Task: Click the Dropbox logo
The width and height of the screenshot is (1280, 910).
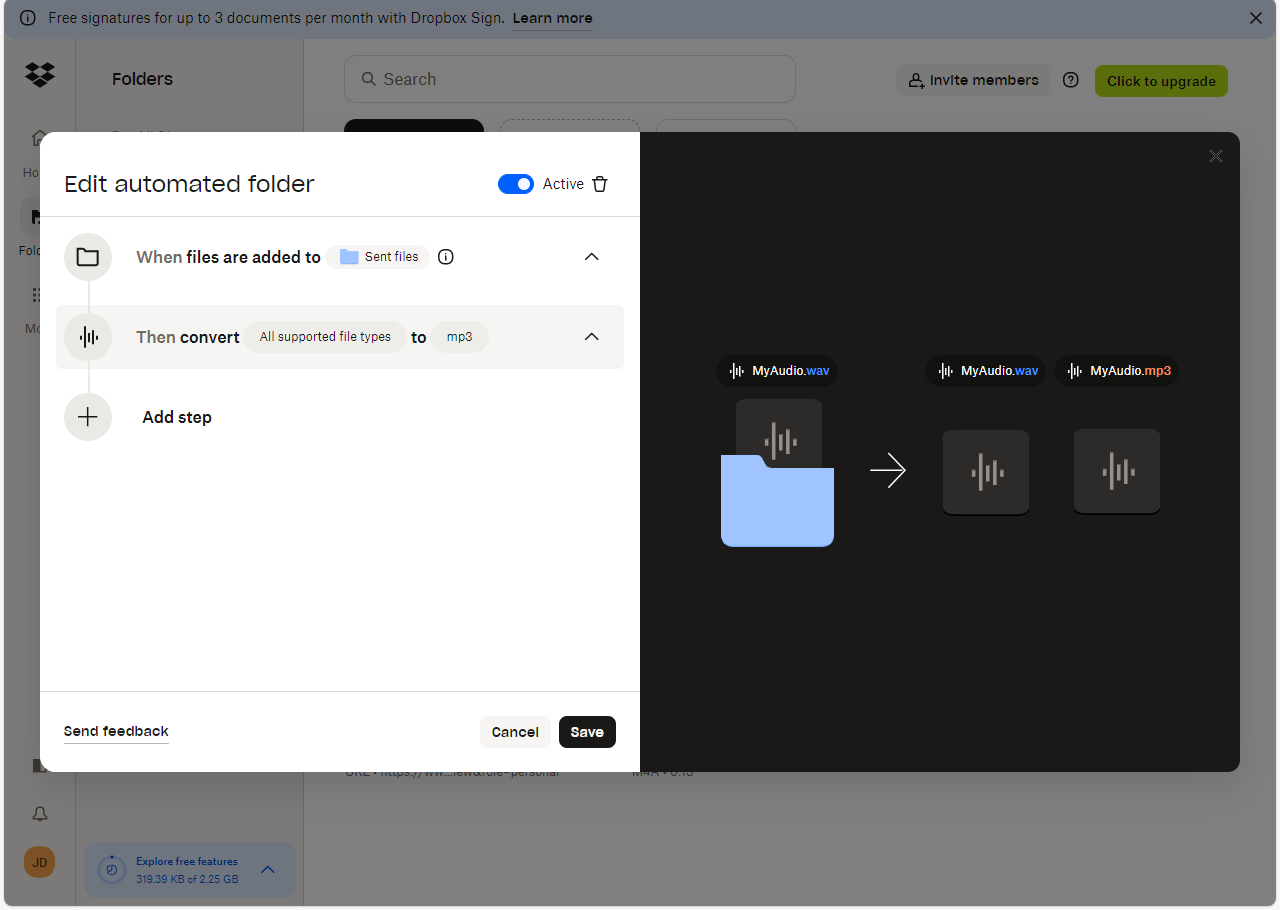Action: click(x=40, y=74)
